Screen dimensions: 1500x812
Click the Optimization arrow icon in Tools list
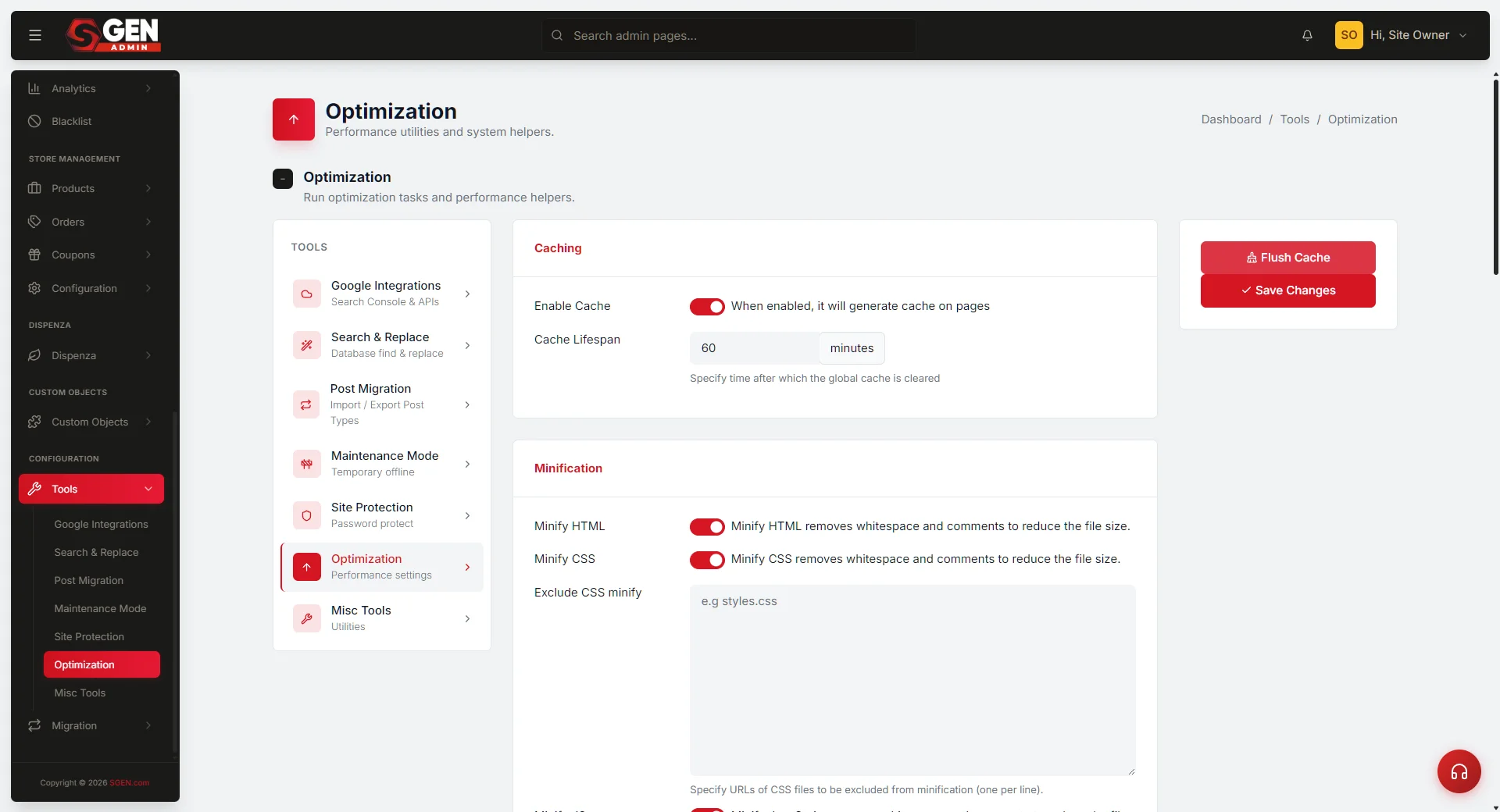306,567
